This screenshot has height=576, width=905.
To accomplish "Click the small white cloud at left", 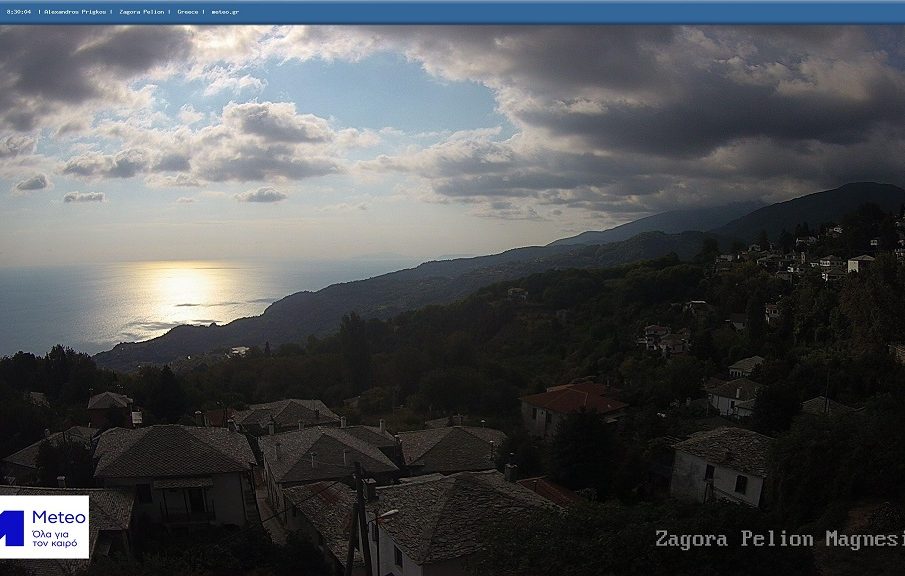I will click(x=32, y=183).
